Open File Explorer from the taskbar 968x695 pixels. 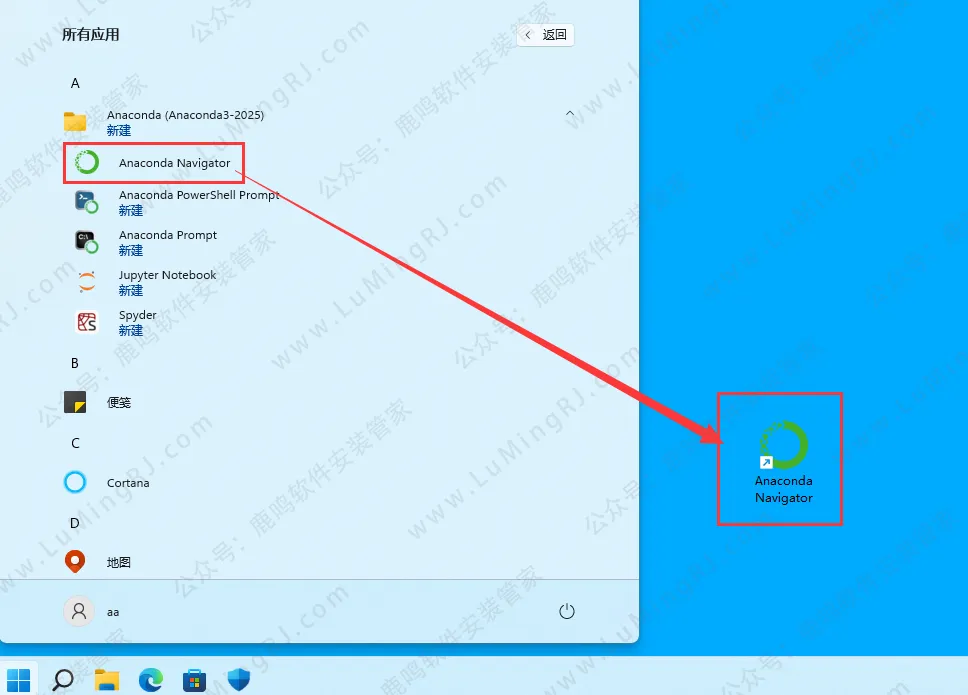(107, 680)
